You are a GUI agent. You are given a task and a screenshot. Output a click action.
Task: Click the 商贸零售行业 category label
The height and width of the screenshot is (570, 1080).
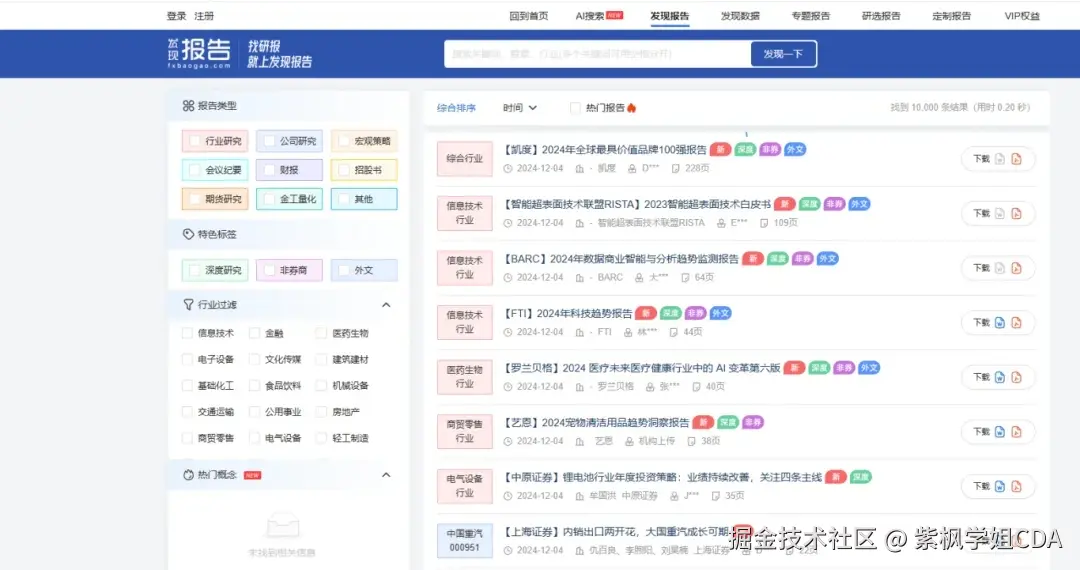tap(464, 431)
